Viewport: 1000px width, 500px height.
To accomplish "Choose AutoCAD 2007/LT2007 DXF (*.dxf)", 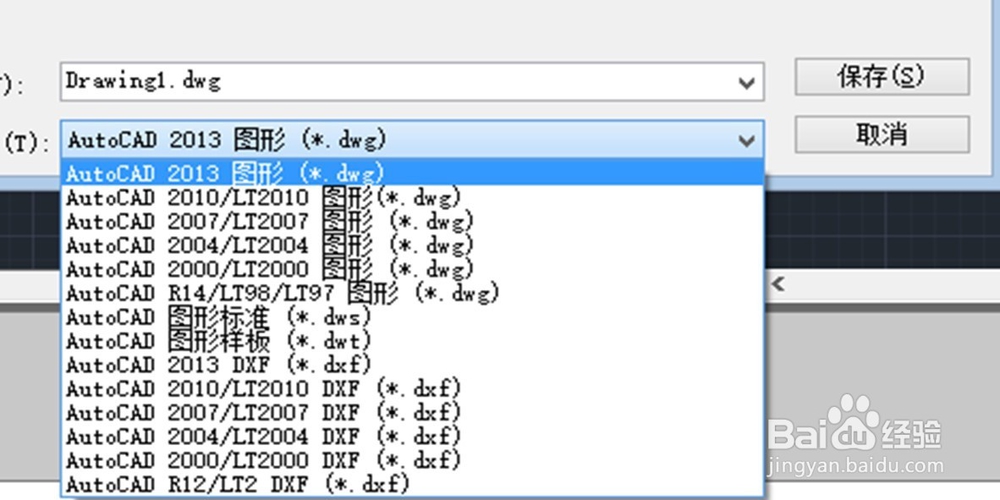I will [x=412, y=413].
